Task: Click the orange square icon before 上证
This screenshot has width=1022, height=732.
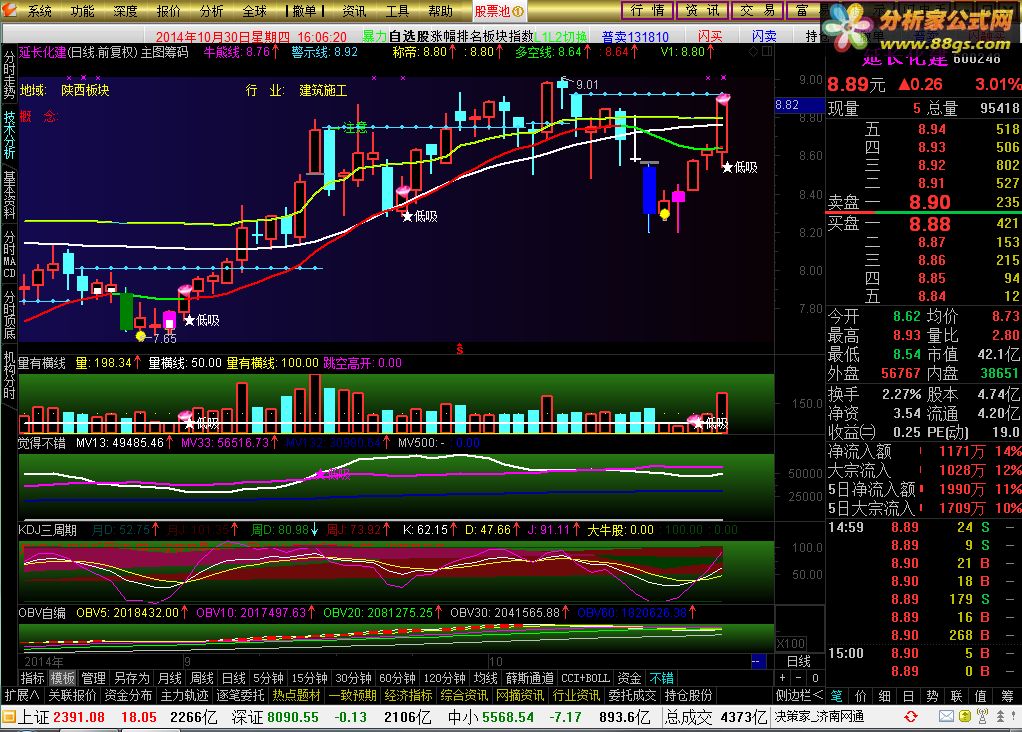Action: (x=8, y=718)
